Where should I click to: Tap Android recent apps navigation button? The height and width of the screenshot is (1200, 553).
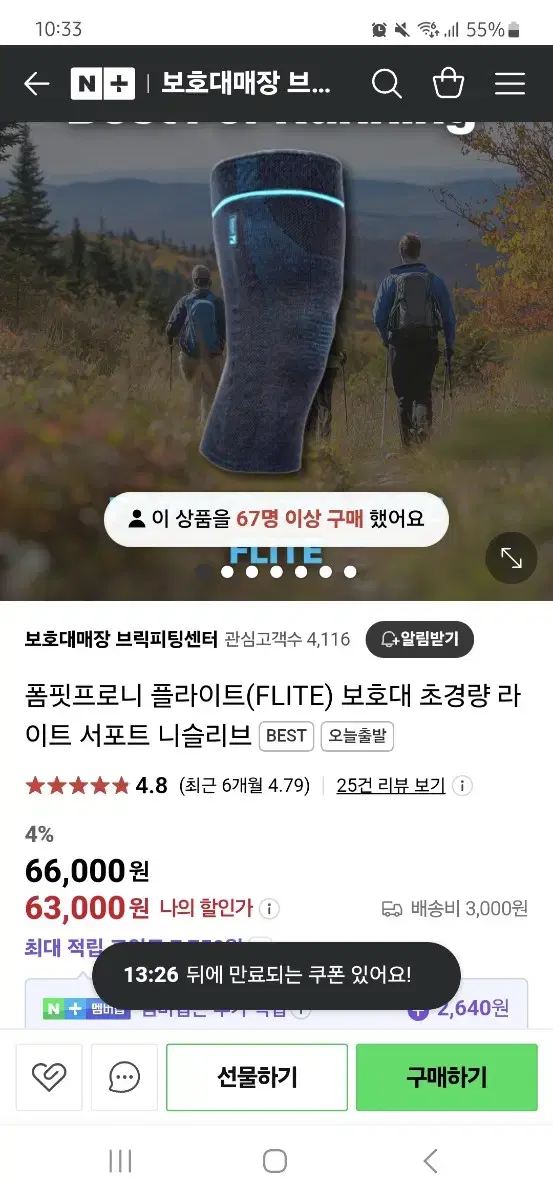120,1161
